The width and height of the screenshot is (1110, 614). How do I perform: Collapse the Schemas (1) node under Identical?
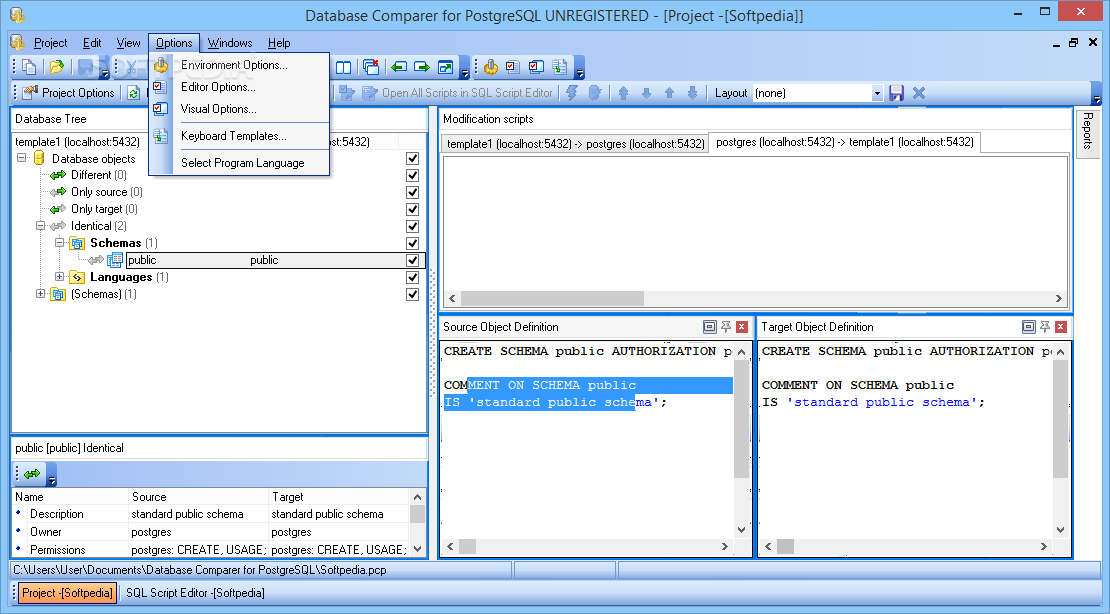pyautogui.click(x=59, y=243)
